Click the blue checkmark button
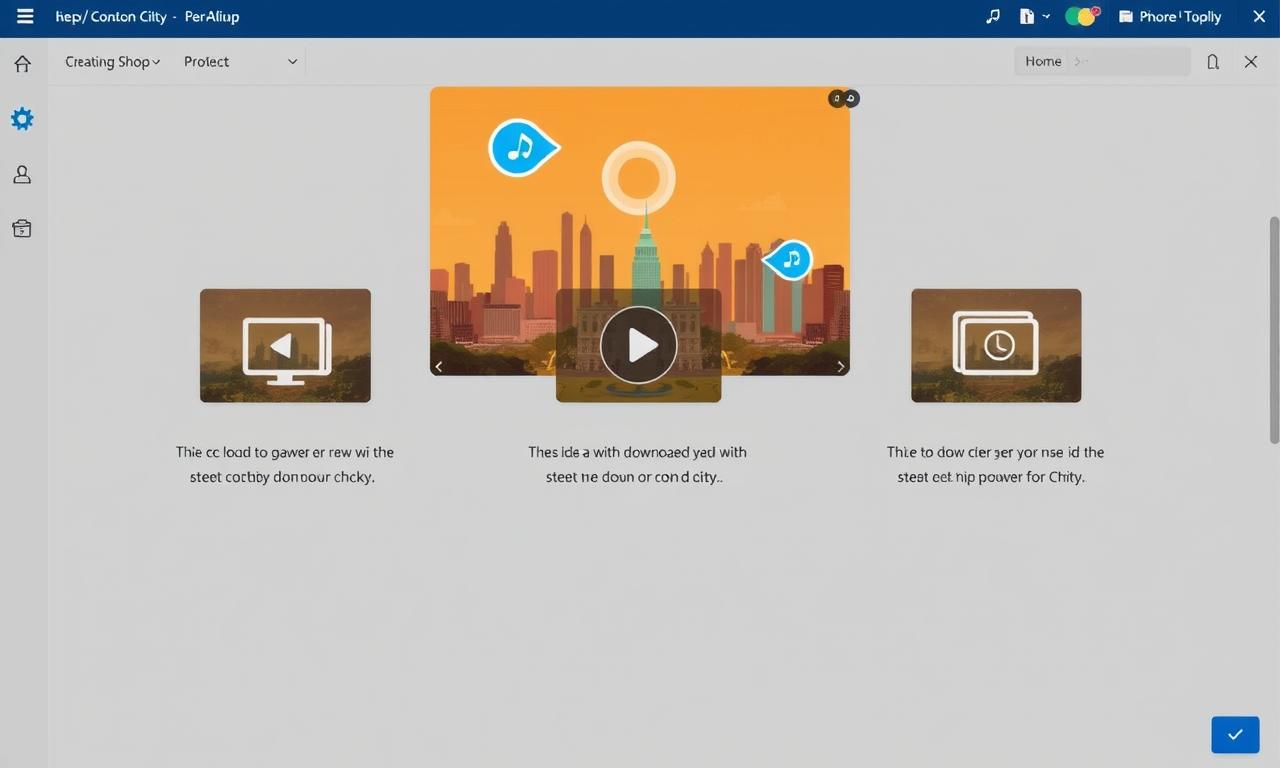The width and height of the screenshot is (1280, 768). click(x=1235, y=734)
